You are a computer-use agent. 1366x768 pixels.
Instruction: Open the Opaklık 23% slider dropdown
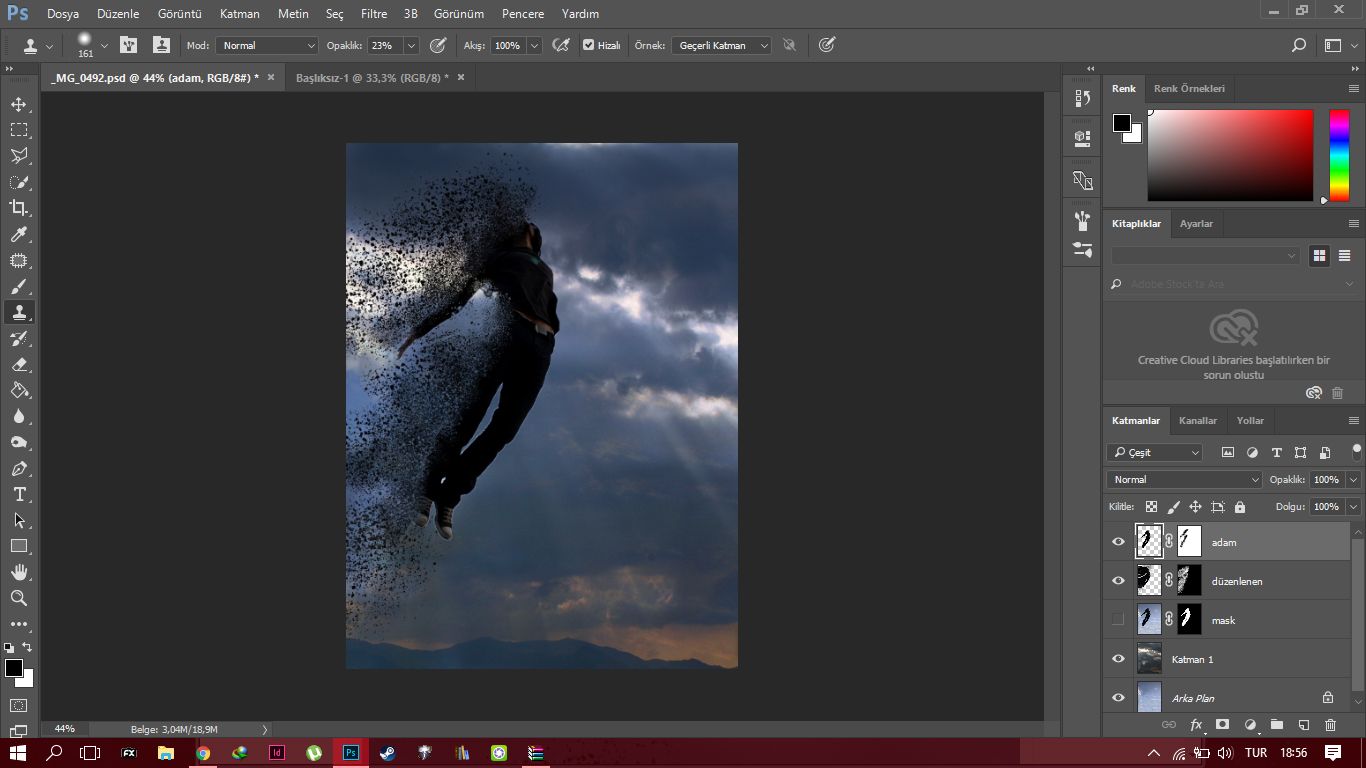click(x=411, y=45)
